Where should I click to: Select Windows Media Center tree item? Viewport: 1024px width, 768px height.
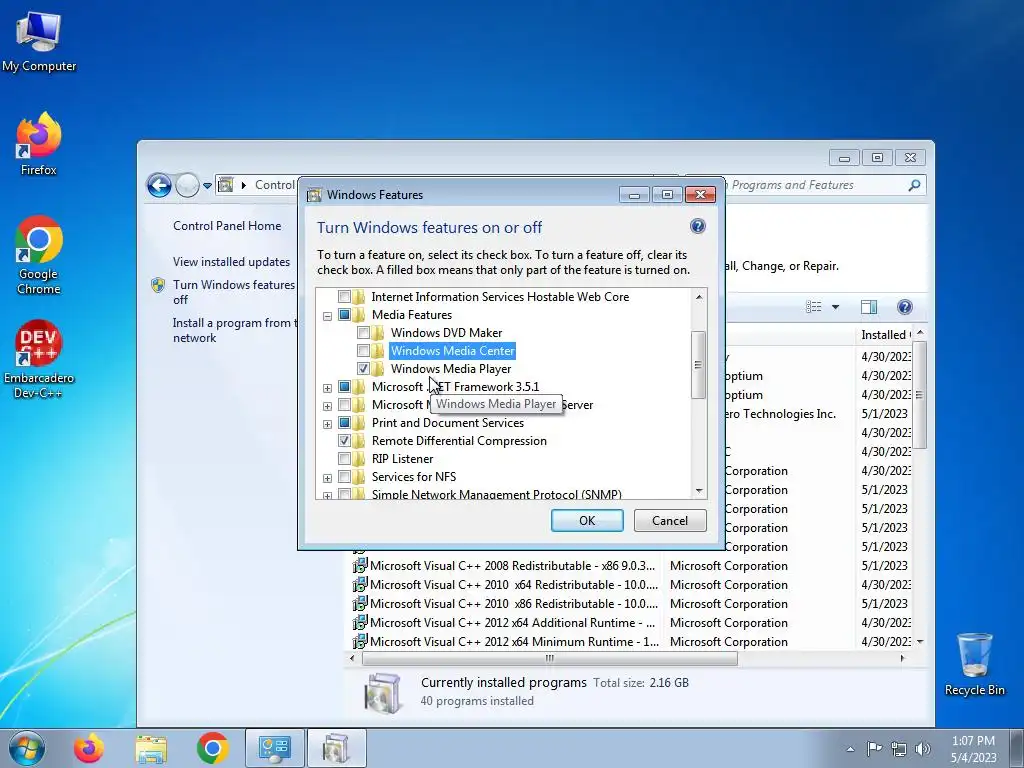pos(453,351)
